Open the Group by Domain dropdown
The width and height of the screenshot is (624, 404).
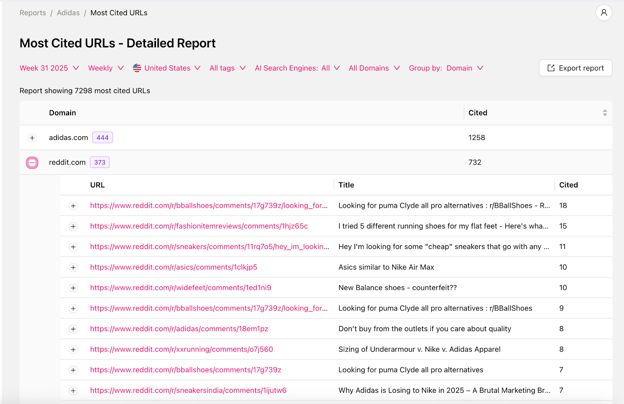(x=446, y=68)
